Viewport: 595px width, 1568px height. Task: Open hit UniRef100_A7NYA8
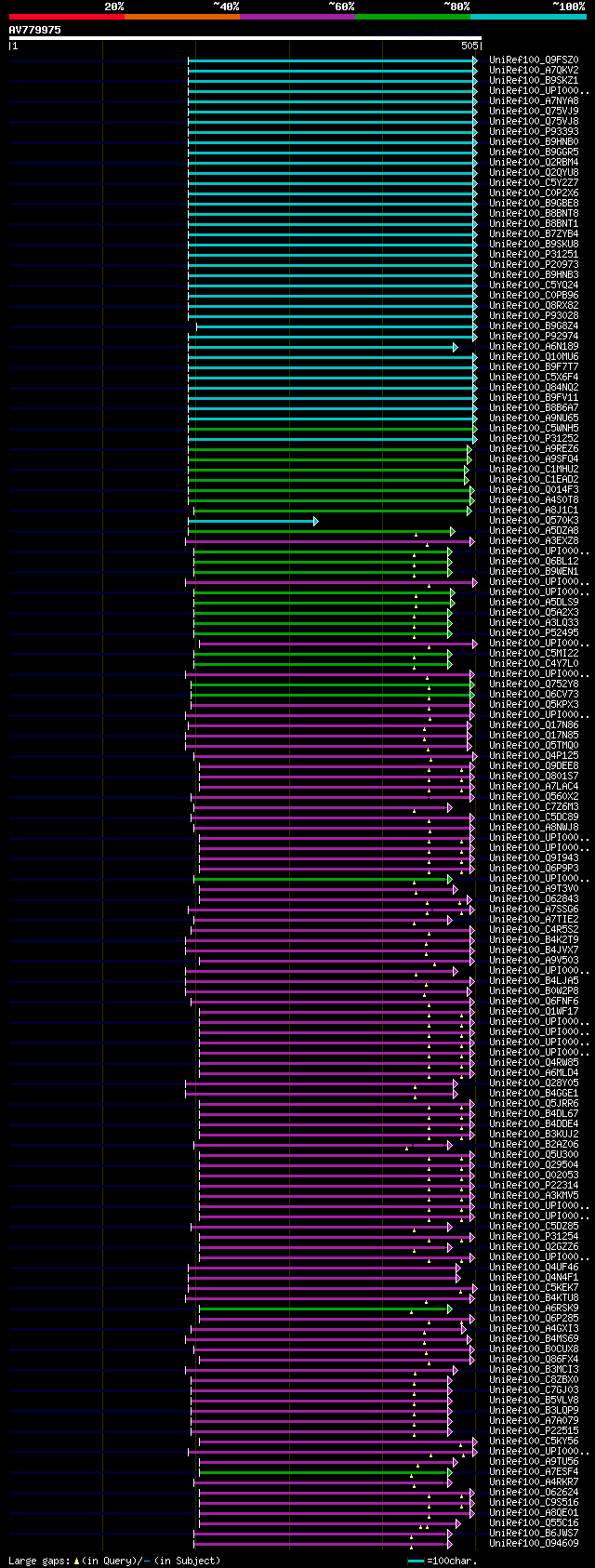point(534,100)
